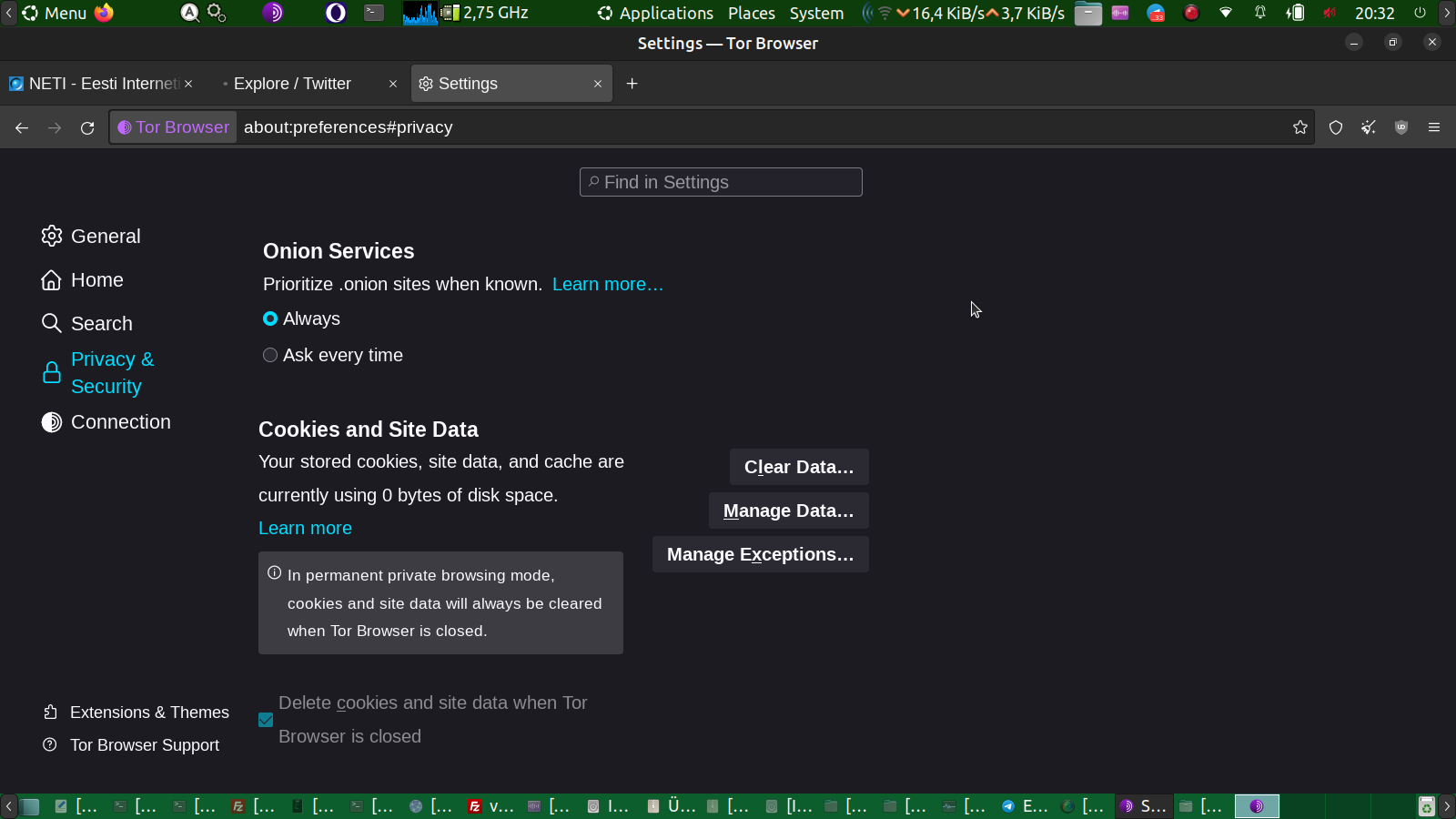Image resolution: width=1456 pixels, height=819 pixels.
Task: Click the 2,75 GHz CPU frequency monitor
Action: pos(495,13)
